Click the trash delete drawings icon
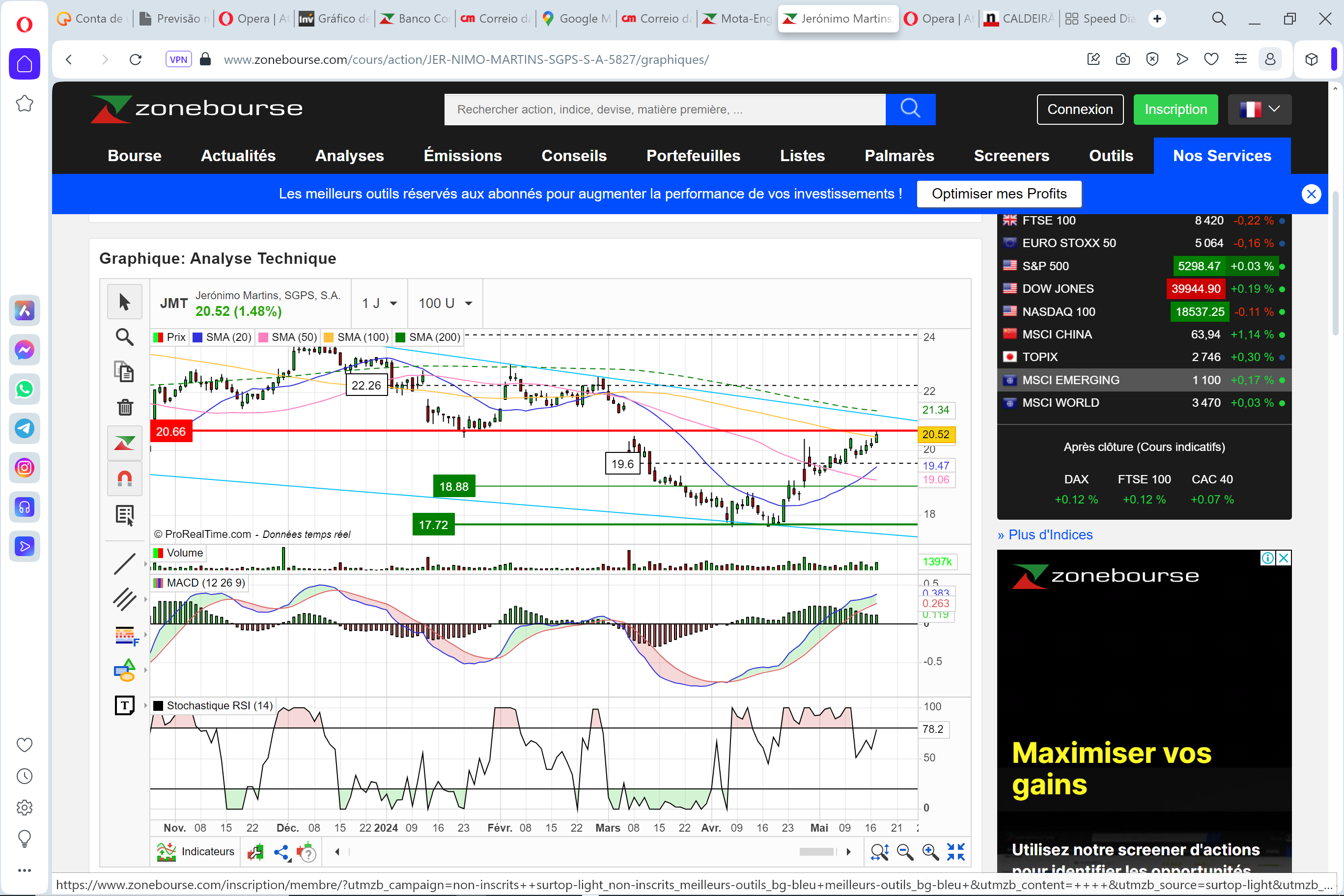1344x896 pixels. (125, 407)
